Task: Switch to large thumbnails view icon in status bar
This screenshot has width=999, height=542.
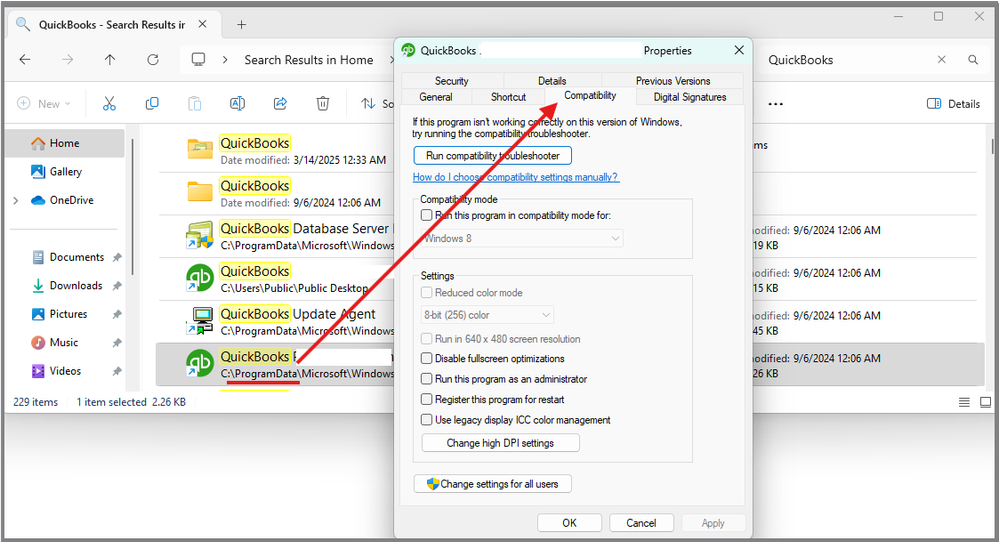Action: 985,402
